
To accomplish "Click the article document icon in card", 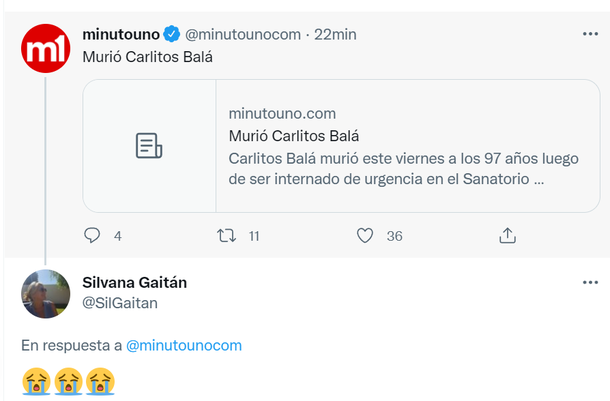I will pyautogui.click(x=149, y=146).
